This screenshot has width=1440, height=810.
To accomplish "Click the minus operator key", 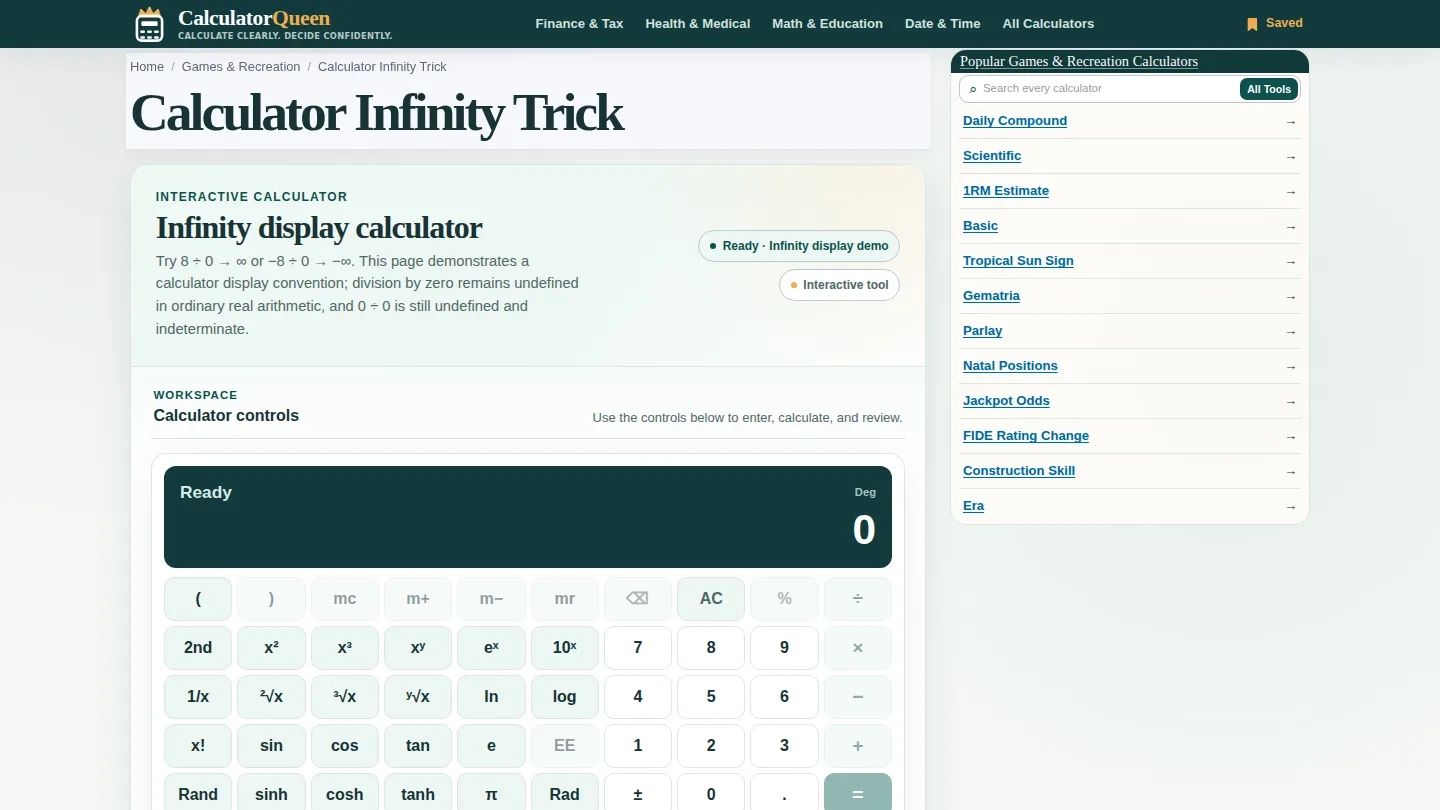I will pos(857,697).
